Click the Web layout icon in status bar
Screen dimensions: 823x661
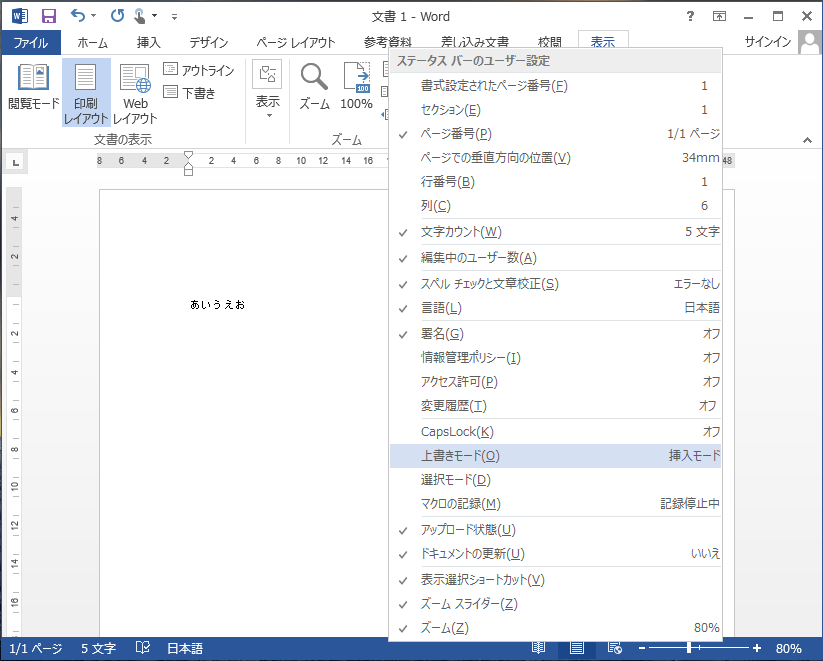(615, 649)
